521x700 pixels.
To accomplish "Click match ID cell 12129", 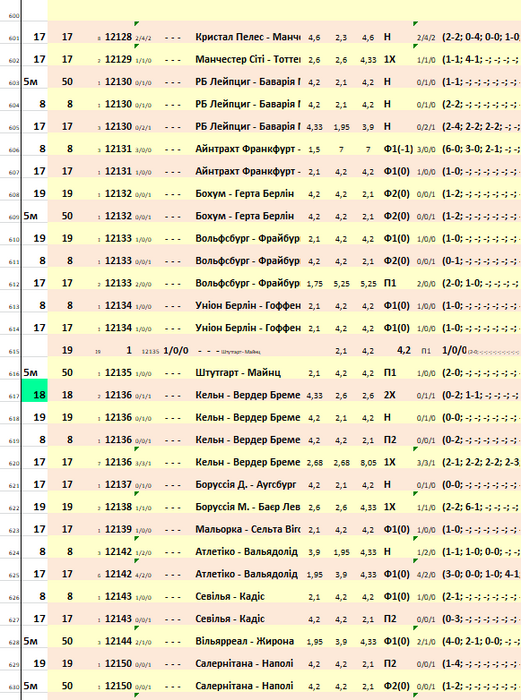I will pyautogui.click(x=118, y=59).
